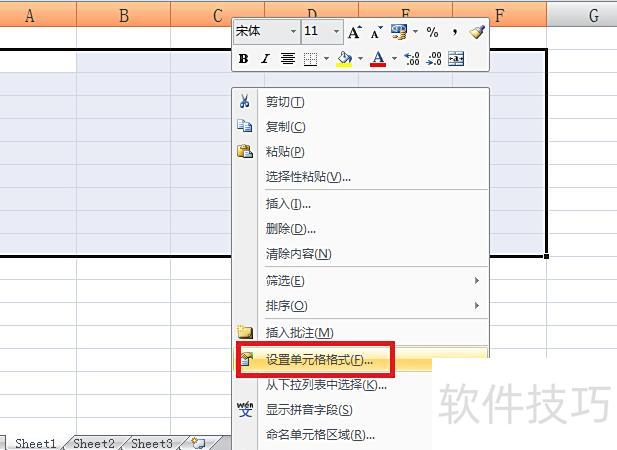Expand the font color dropdown arrow
Image resolution: width=617 pixels, height=450 pixels.
click(x=394, y=59)
